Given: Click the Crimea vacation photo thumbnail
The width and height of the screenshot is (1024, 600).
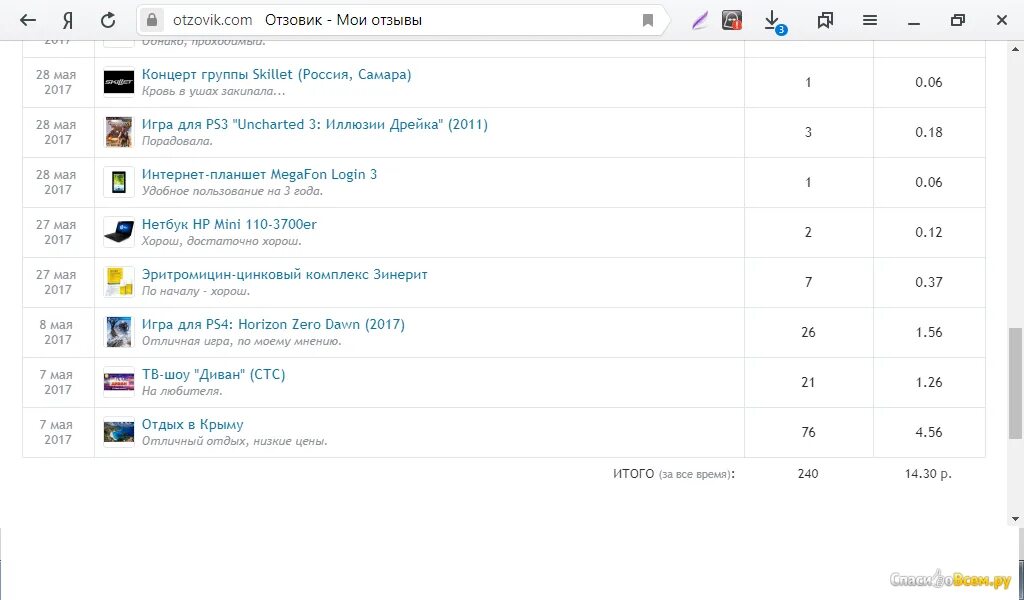Looking at the screenshot, I should tap(119, 432).
